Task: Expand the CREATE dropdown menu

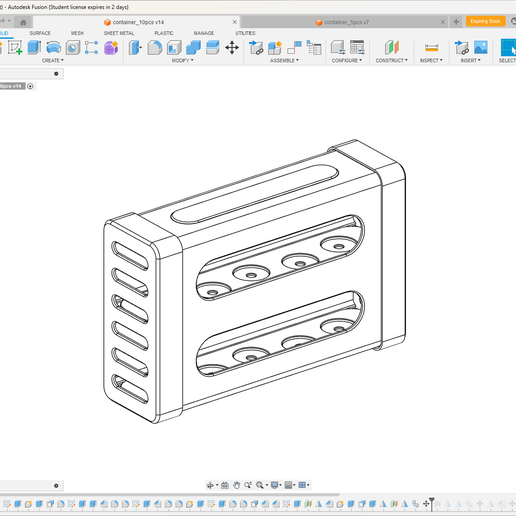Action: tap(52, 60)
